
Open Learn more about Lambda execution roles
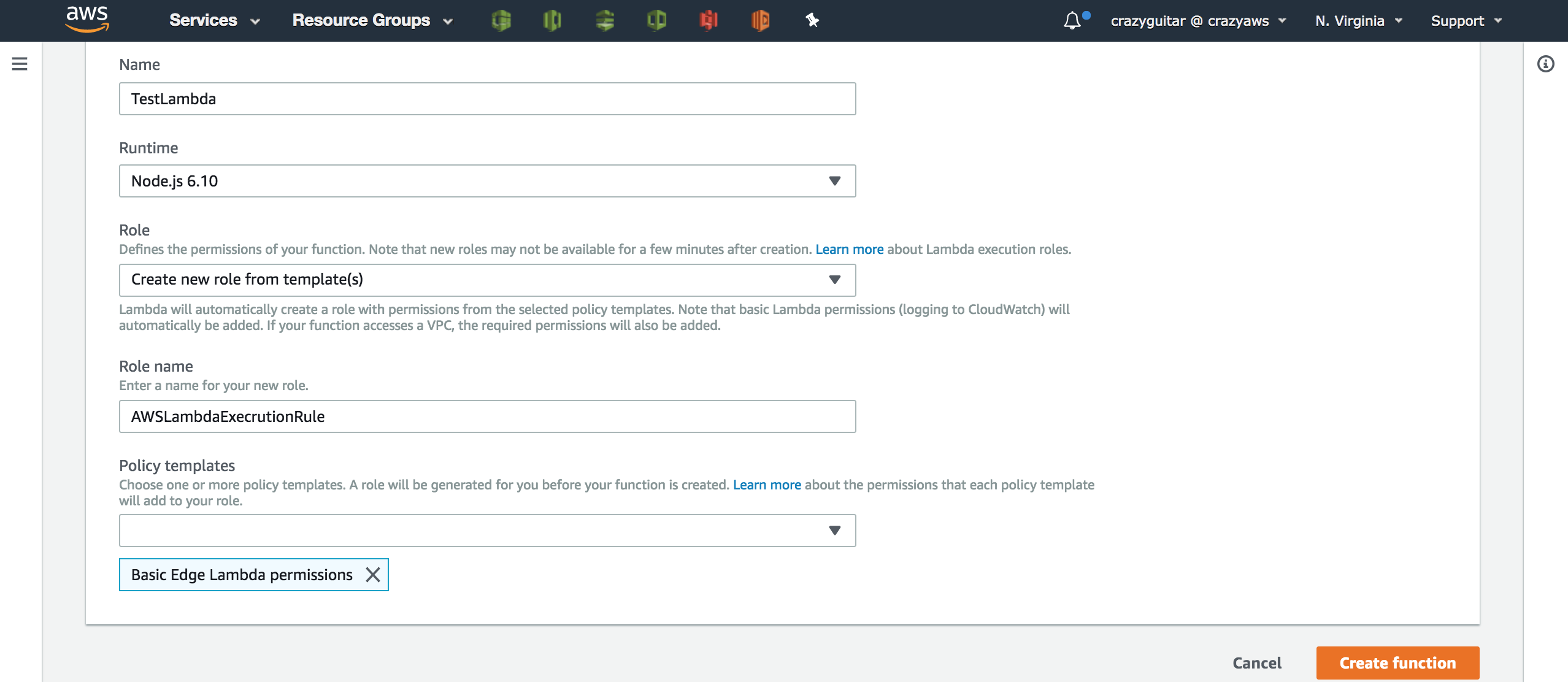pyautogui.click(x=849, y=250)
